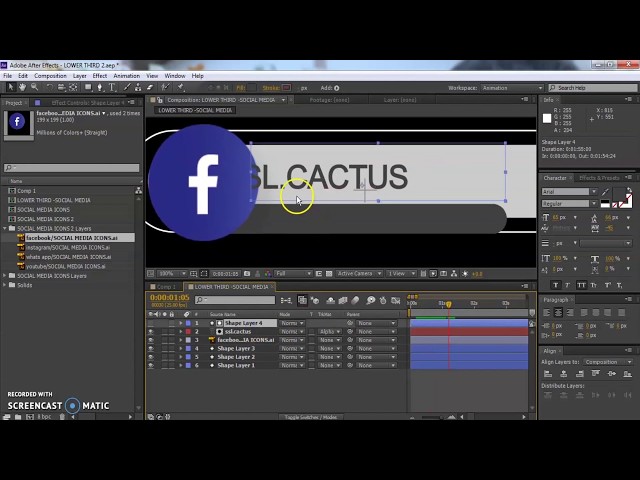Click the Motion Blur enable icon in timeline
This screenshot has width=640, height=480.
(355, 300)
